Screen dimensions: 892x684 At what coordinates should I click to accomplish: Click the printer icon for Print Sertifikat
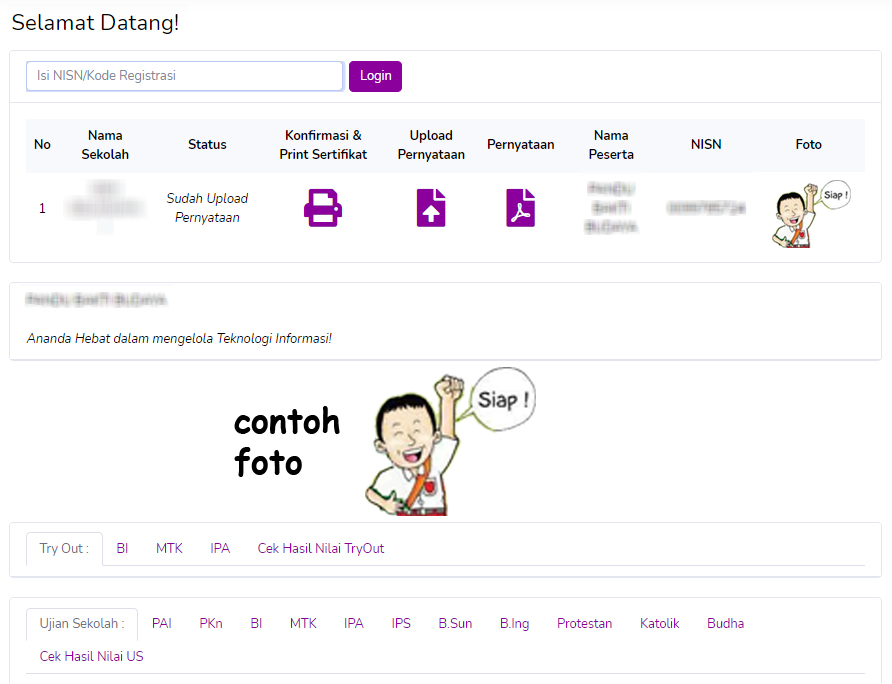(323, 208)
